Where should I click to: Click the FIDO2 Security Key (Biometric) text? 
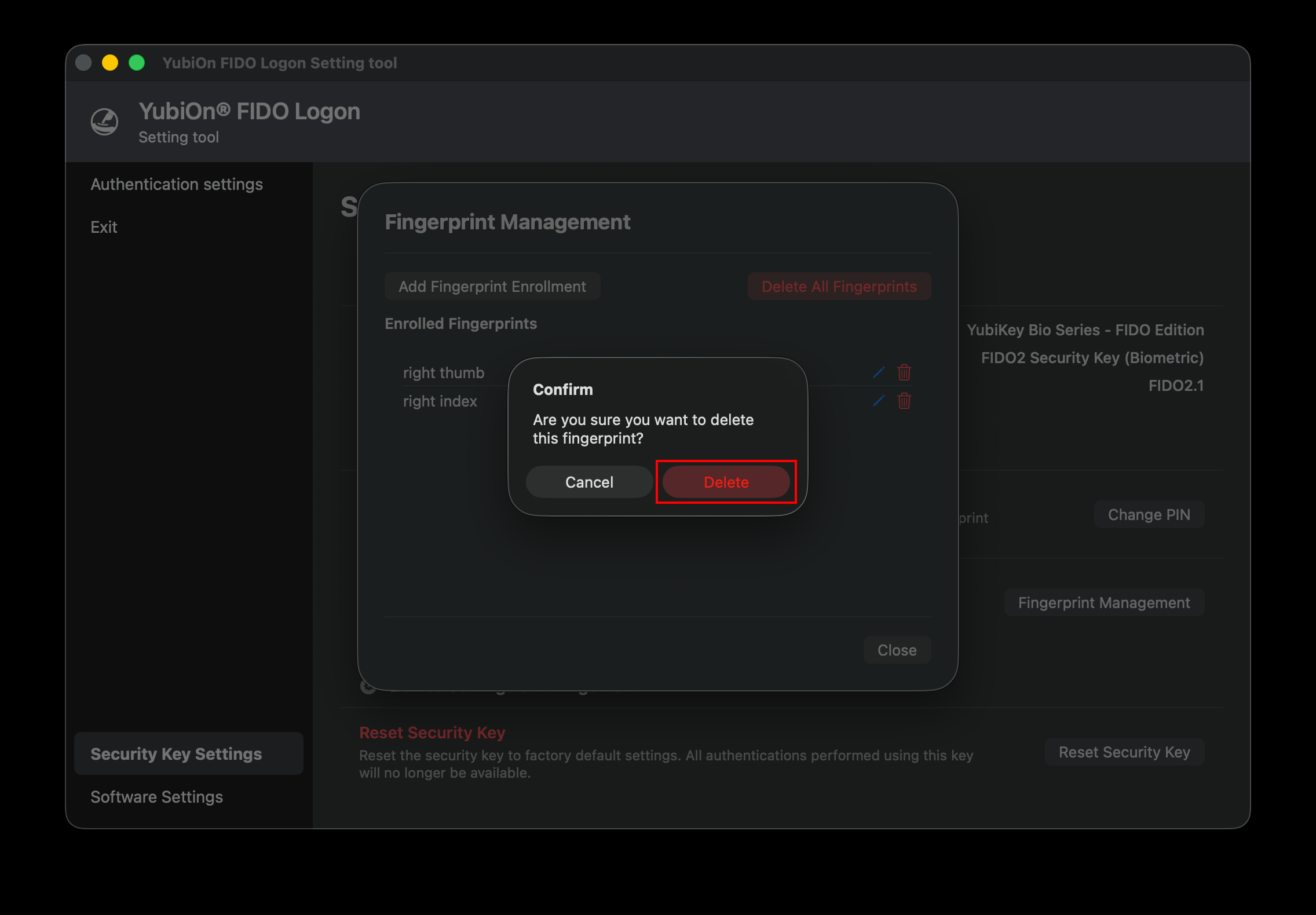(1092, 357)
